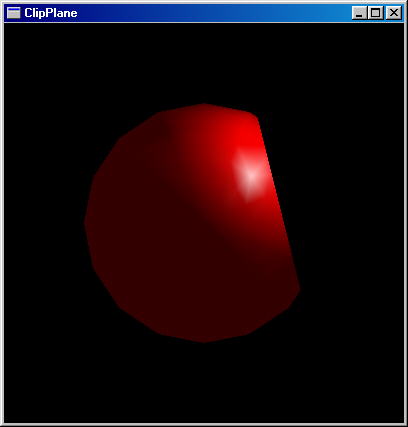408x427 pixels.
Task: Click the bottommost point of the sphere
Action: 204,341
